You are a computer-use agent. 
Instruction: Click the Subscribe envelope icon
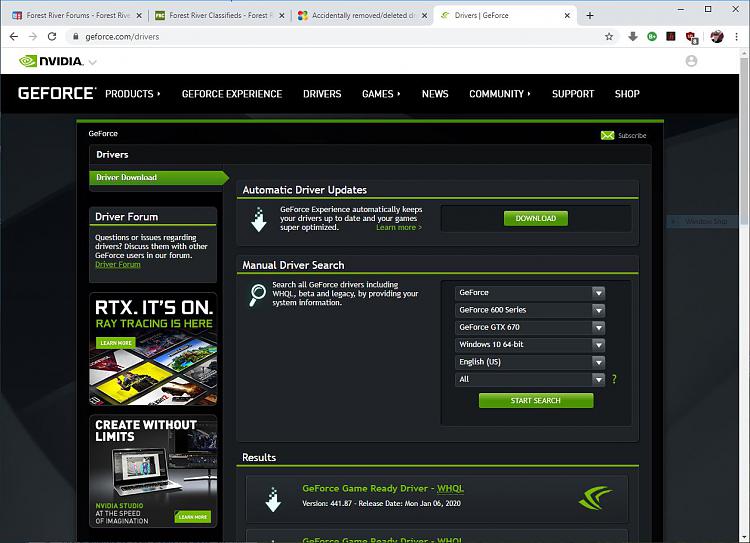(x=607, y=135)
